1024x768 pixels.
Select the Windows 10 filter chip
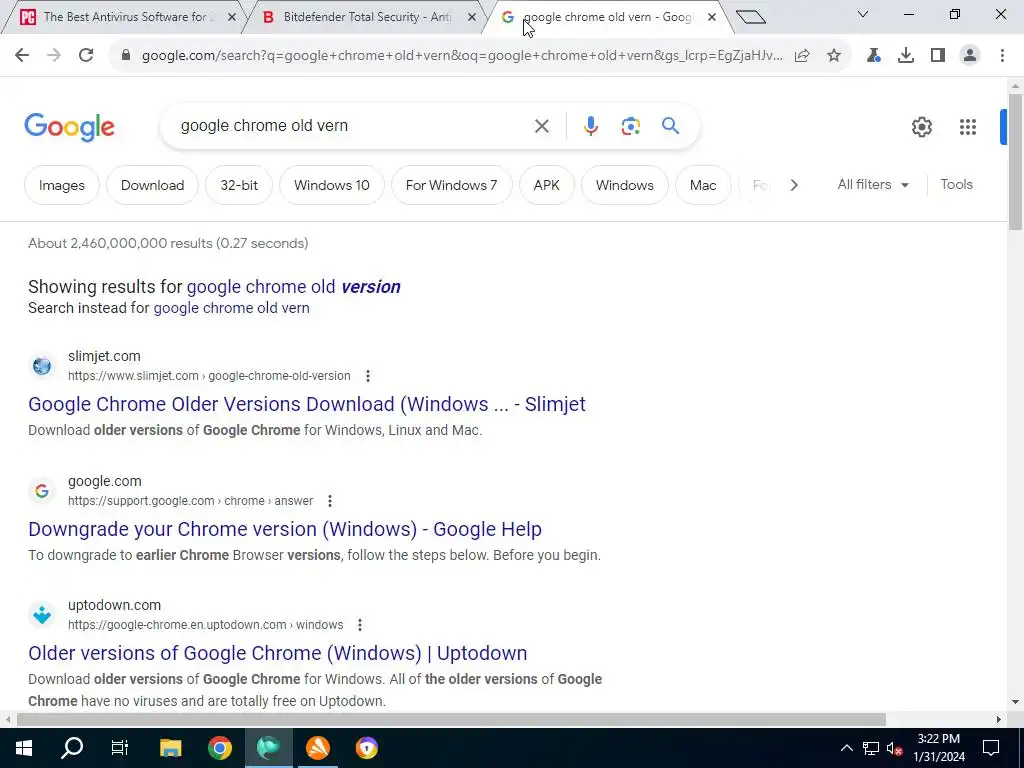[x=332, y=185]
